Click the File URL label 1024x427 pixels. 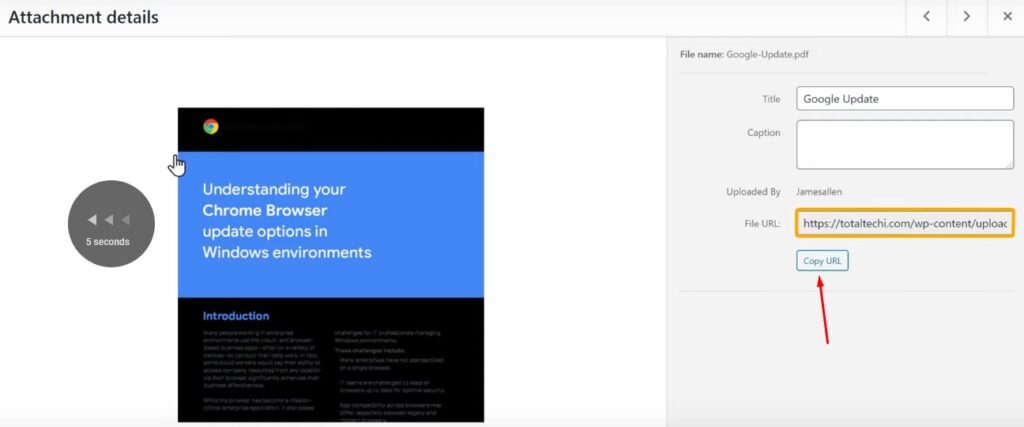[x=762, y=223]
